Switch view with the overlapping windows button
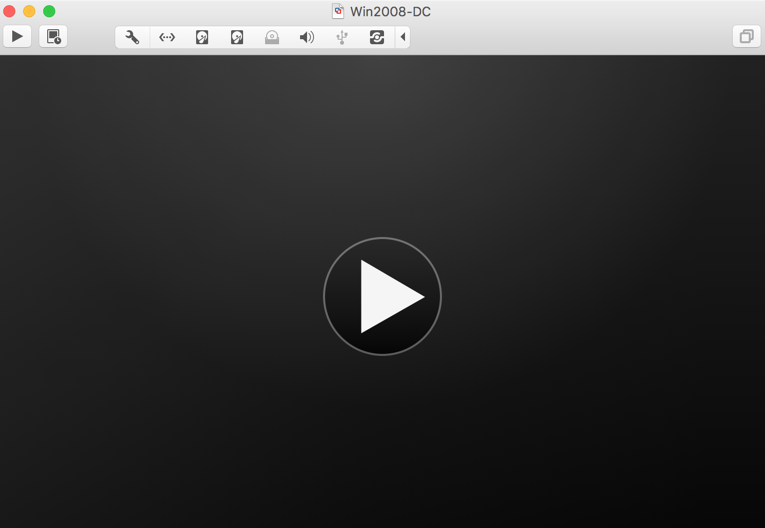This screenshot has height=528, width=765. click(x=746, y=37)
